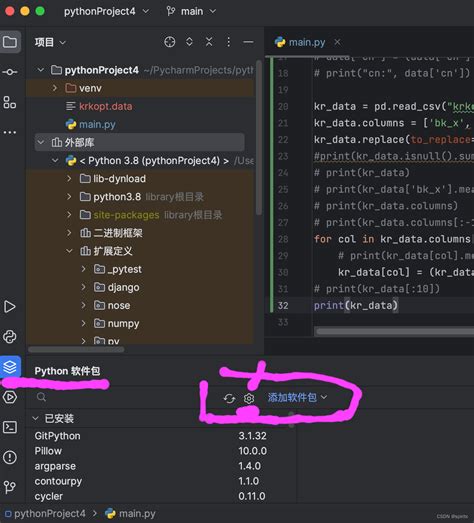Collapse the 外部库 node
This screenshot has height=523, width=474.
41,142
